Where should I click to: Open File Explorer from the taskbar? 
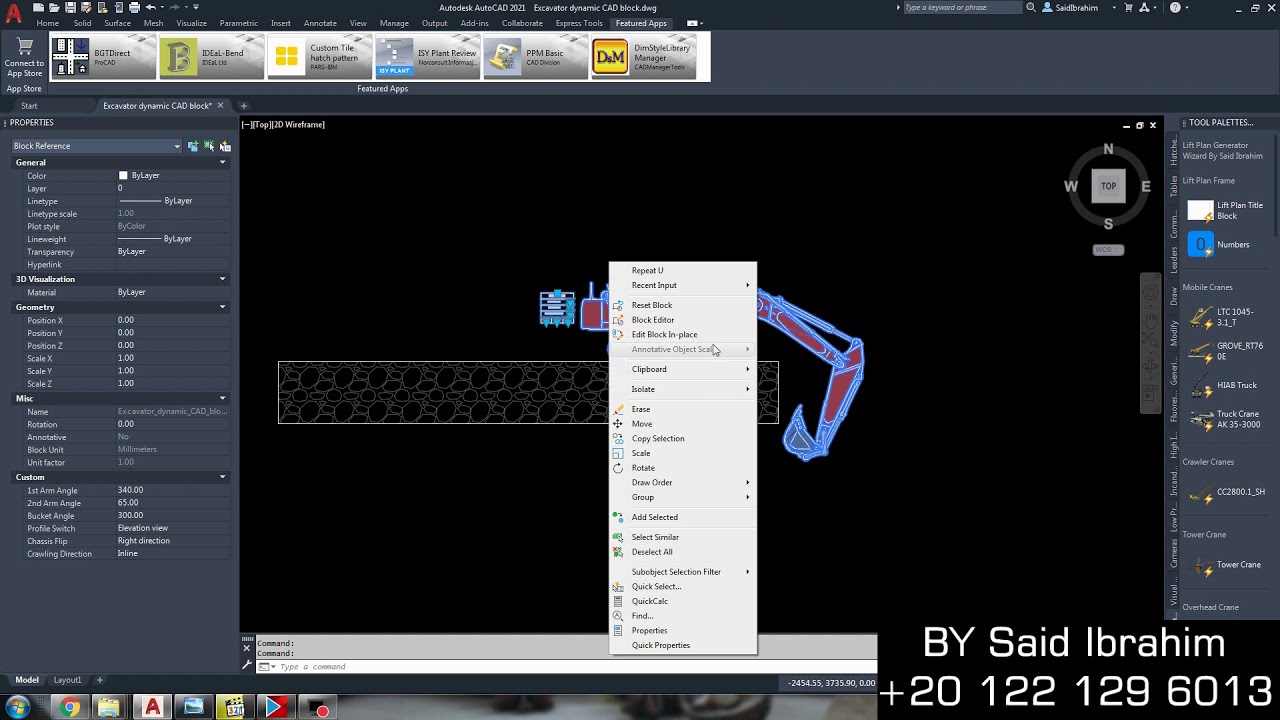click(x=108, y=708)
